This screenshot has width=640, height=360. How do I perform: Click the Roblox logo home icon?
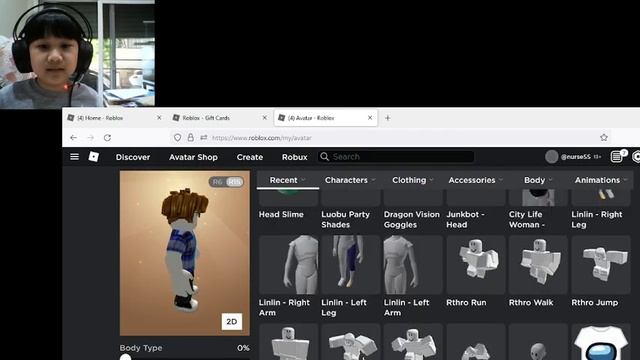[x=93, y=157]
